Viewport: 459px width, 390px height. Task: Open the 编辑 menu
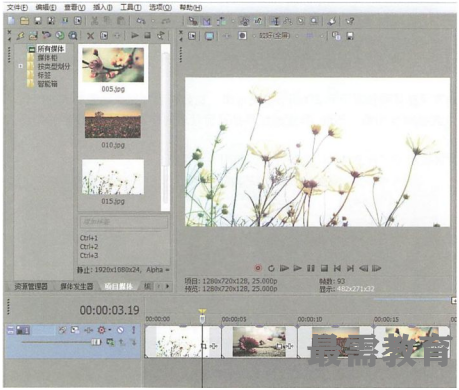click(x=46, y=7)
